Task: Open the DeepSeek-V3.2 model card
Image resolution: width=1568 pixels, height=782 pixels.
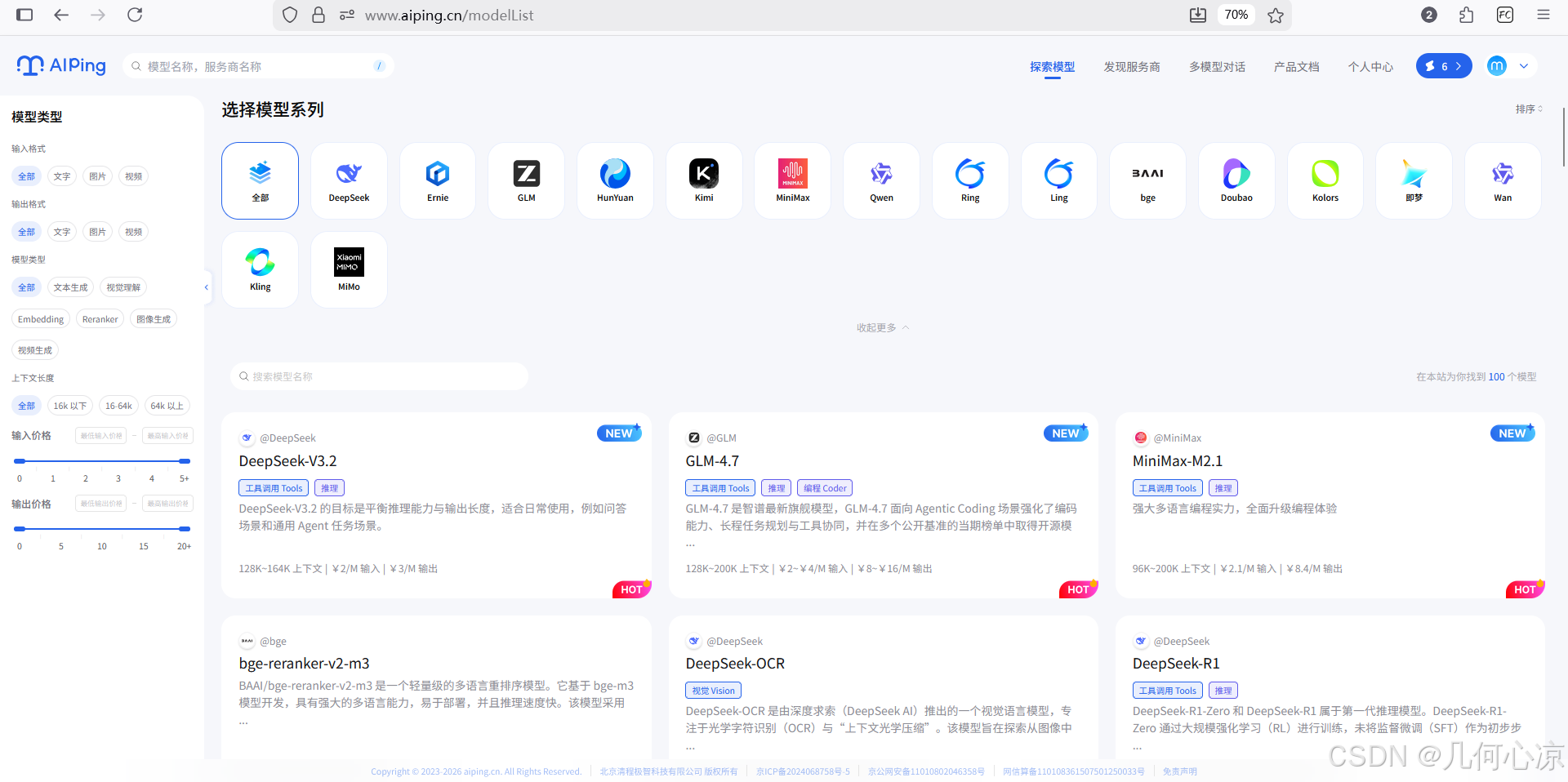Action: (436, 505)
